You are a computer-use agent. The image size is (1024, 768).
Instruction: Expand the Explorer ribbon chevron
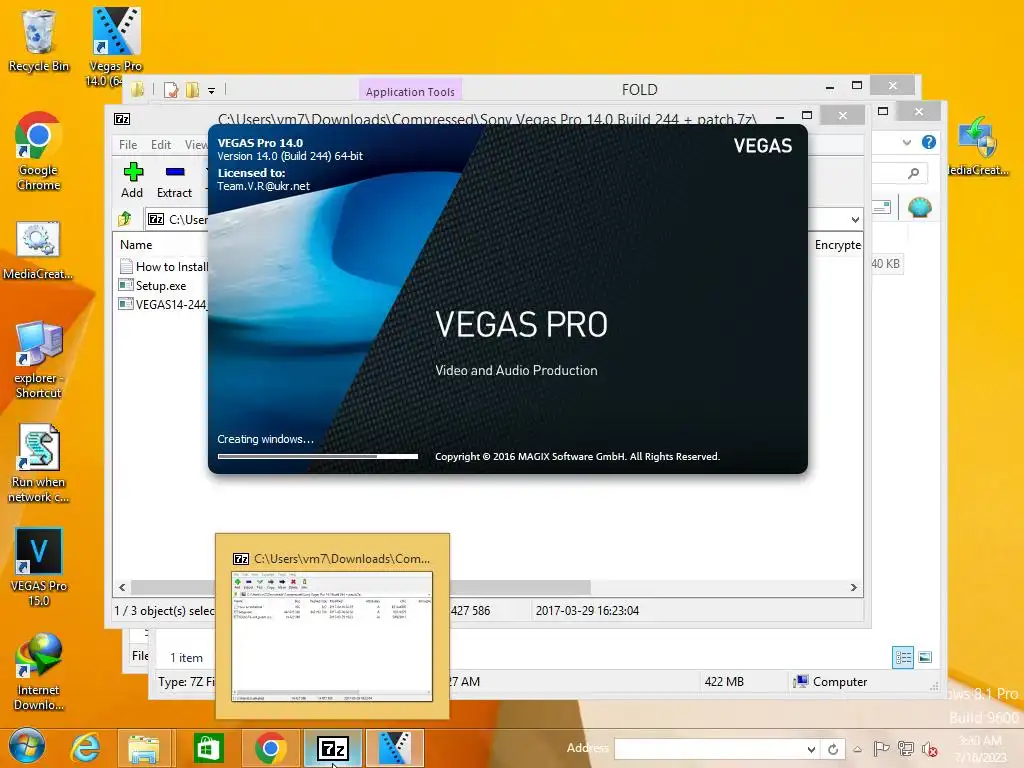[x=906, y=142]
